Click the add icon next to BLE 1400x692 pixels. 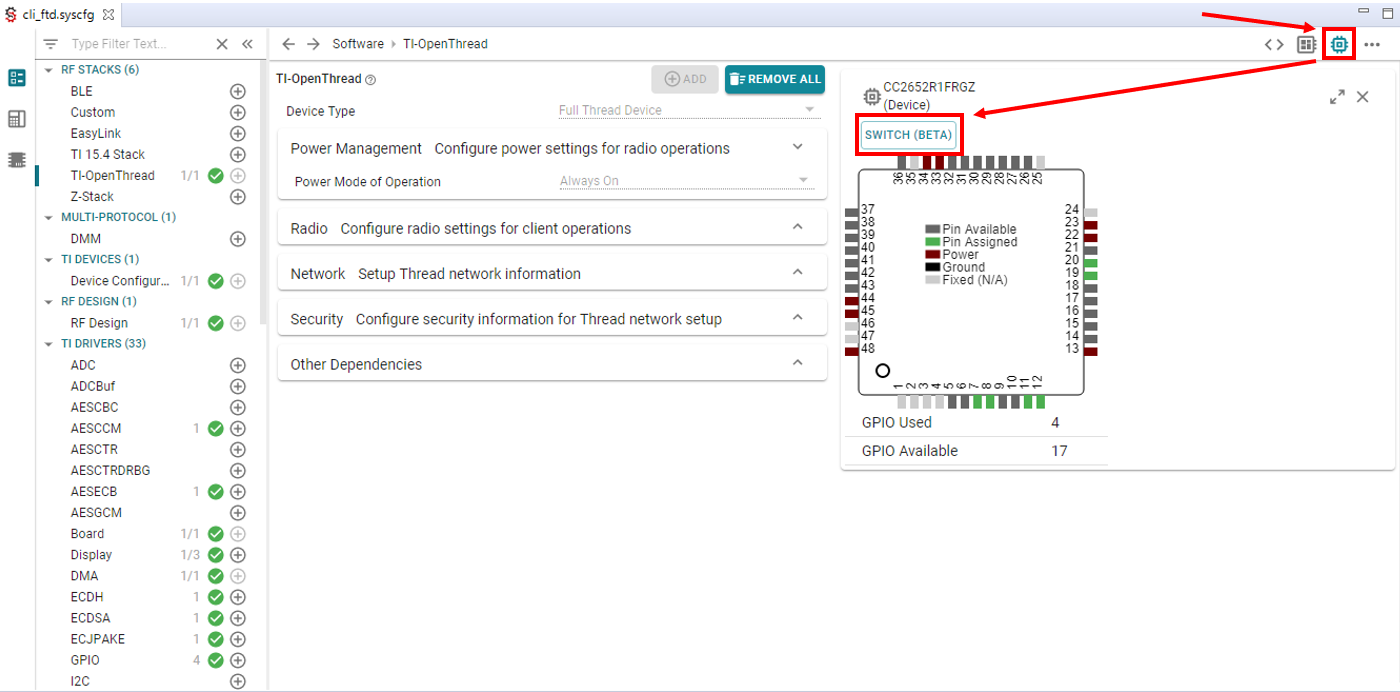(238, 91)
